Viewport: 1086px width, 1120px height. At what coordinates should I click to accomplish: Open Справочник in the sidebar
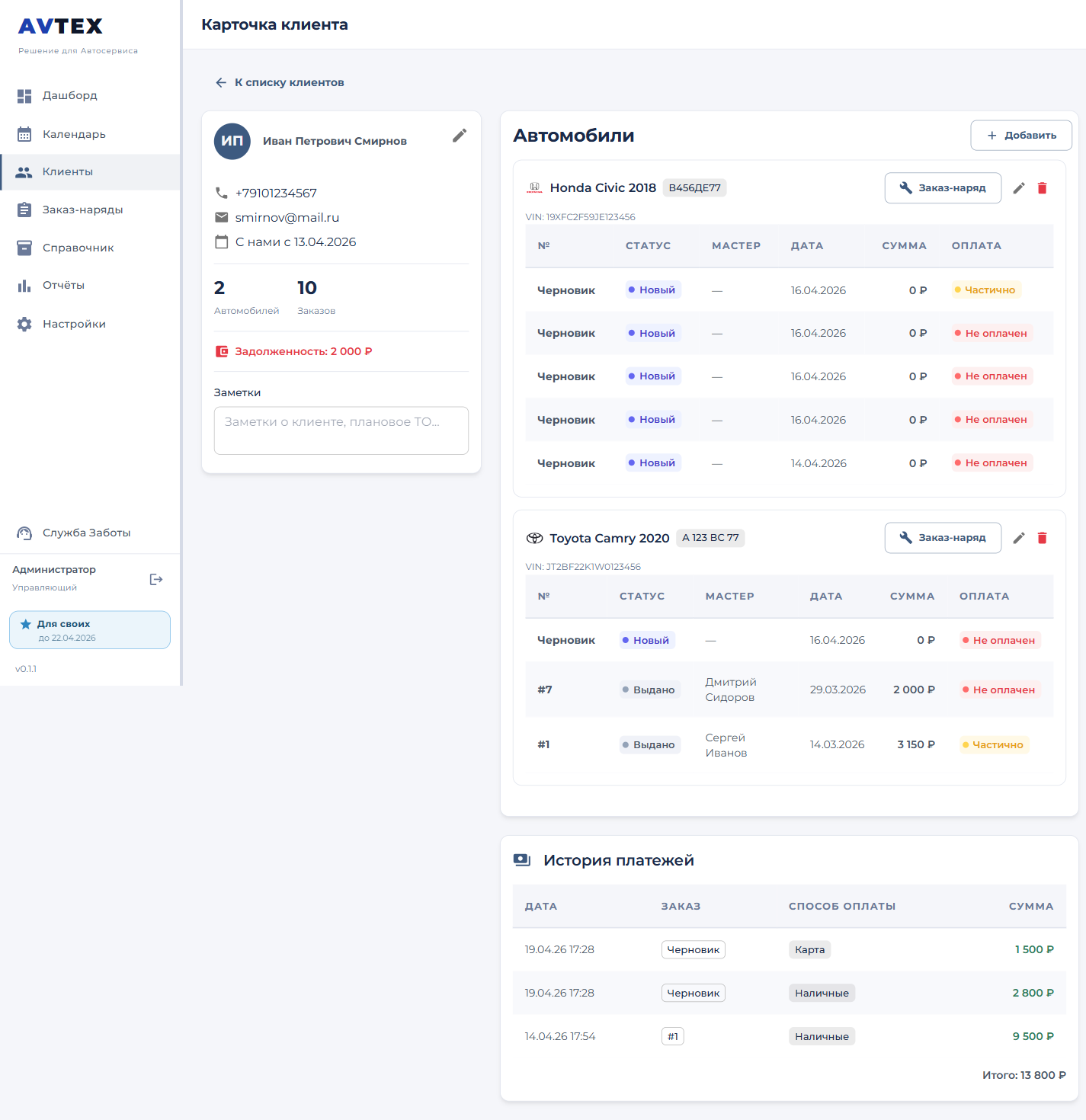click(x=78, y=248)
